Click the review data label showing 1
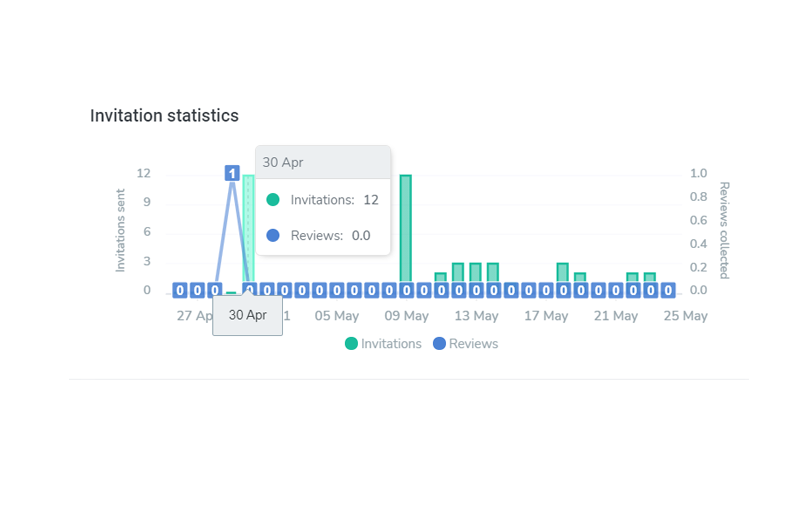This screenshot has height=512, width=800. (x=232, y=173)
